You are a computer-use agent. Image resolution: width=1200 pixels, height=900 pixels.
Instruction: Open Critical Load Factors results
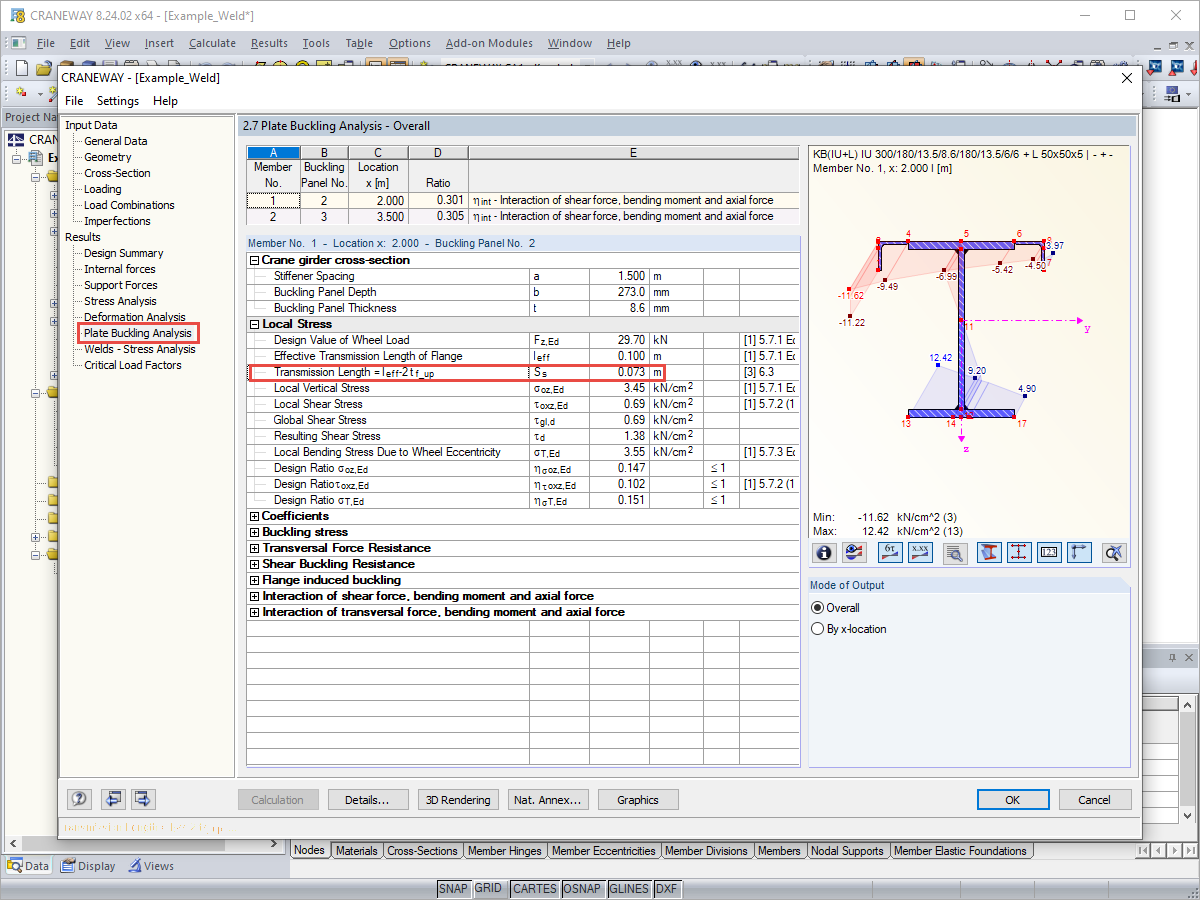(132, 365)
